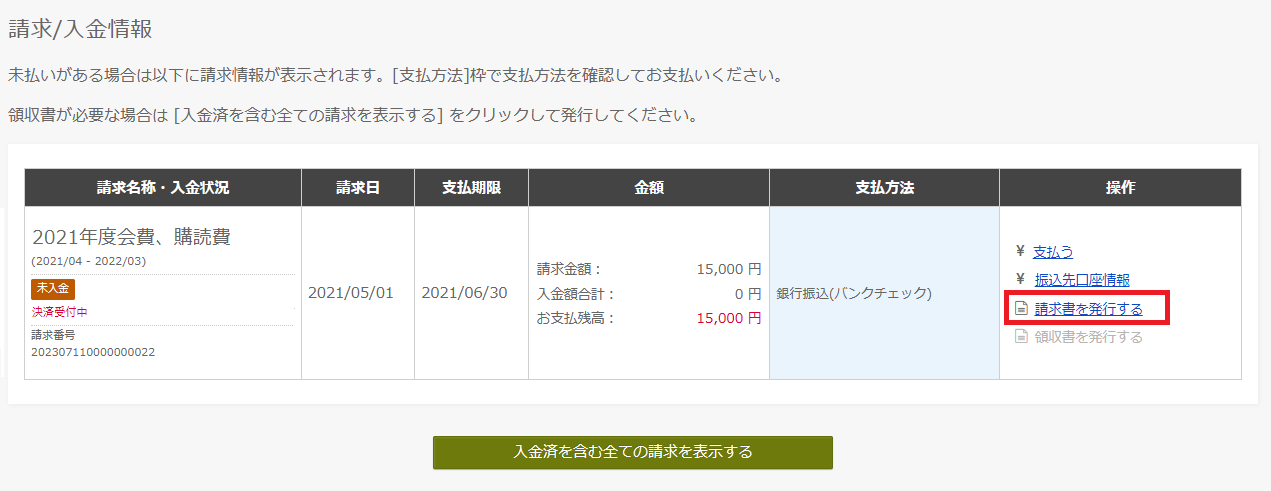Click the red 決済受付中 status text
This screenshot has height=491, width=1271.
click(59, 312)
